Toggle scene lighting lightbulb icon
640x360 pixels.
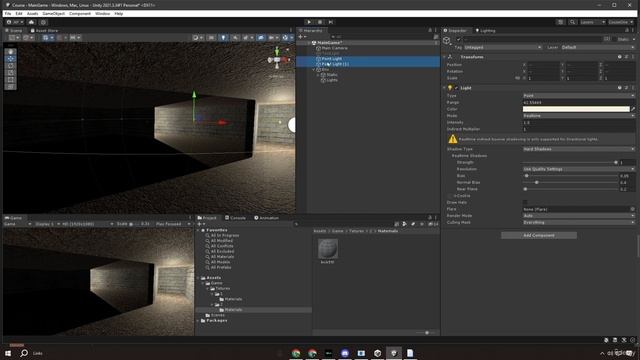(x=223, y=38)
